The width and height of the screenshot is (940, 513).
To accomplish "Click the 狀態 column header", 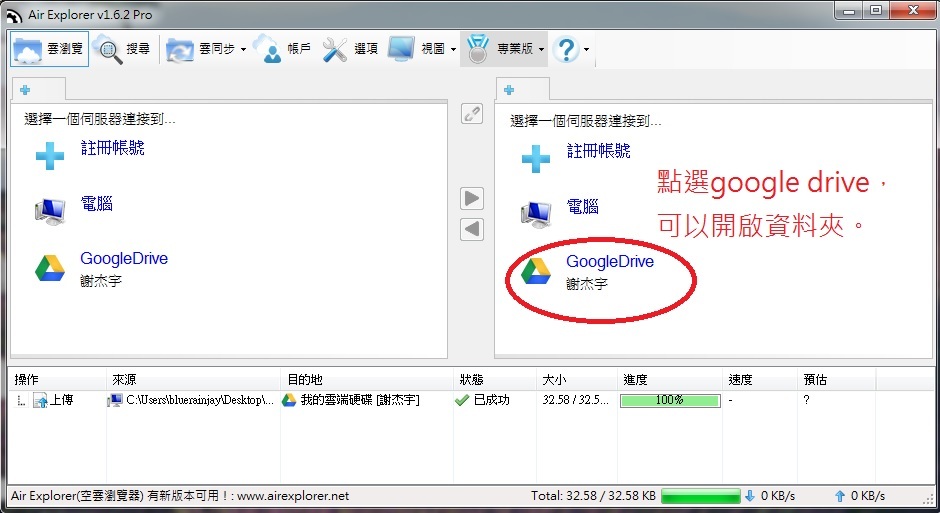I will (494, 379).
